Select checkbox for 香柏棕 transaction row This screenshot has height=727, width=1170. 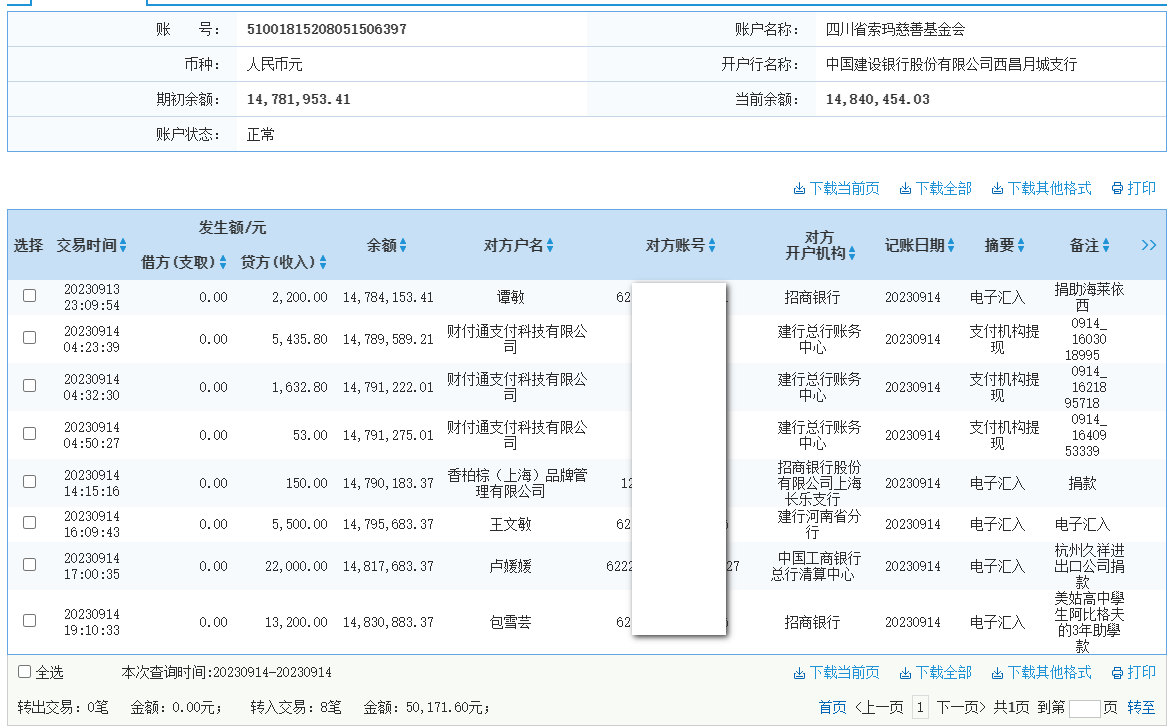[30, 481]
